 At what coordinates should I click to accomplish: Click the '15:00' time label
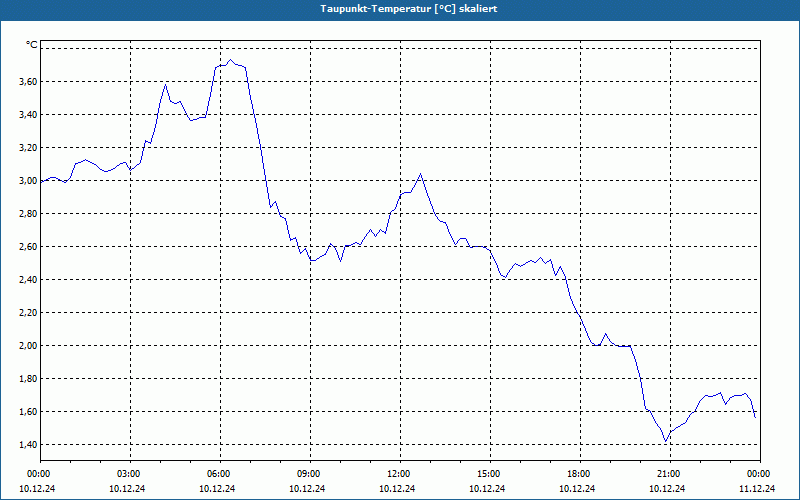487,474
